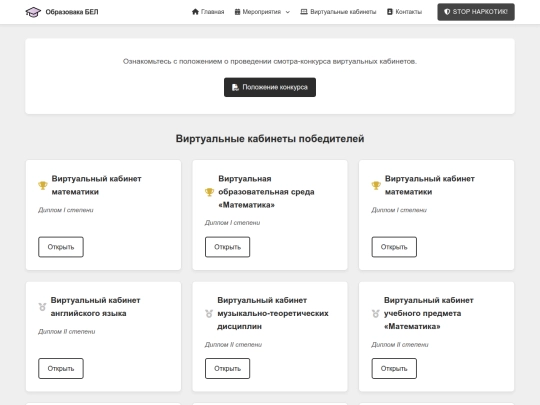Click the STOP НАРКОТИК! button

(x=476, y=12)
